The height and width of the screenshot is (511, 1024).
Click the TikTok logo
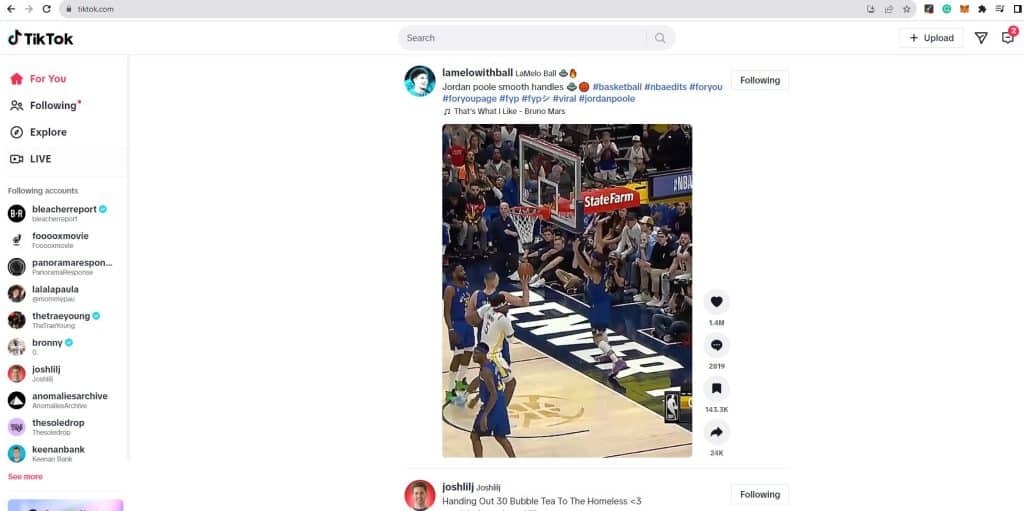(x=41, y=38)
